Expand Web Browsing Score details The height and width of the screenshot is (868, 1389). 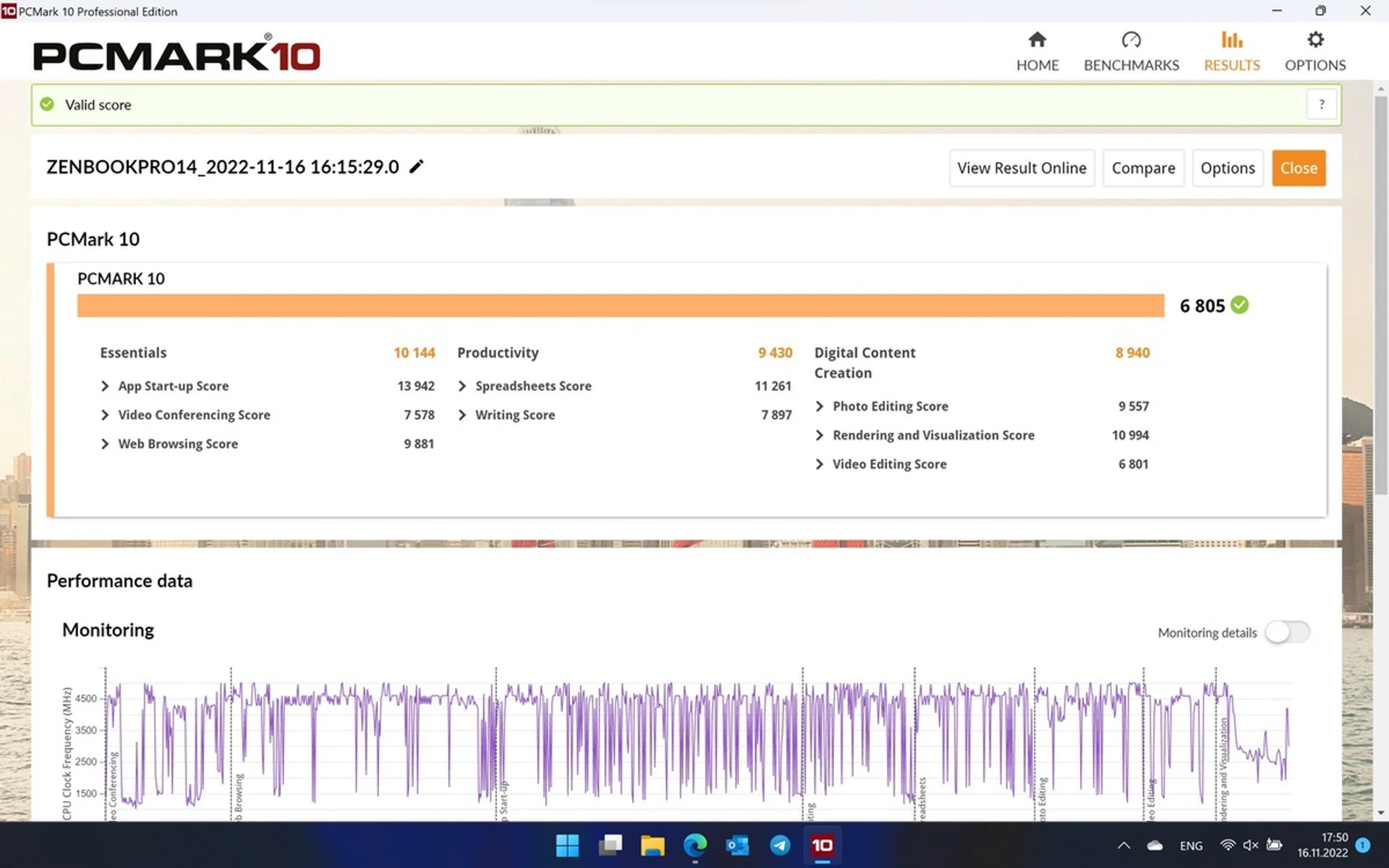[x=105, y=444]
